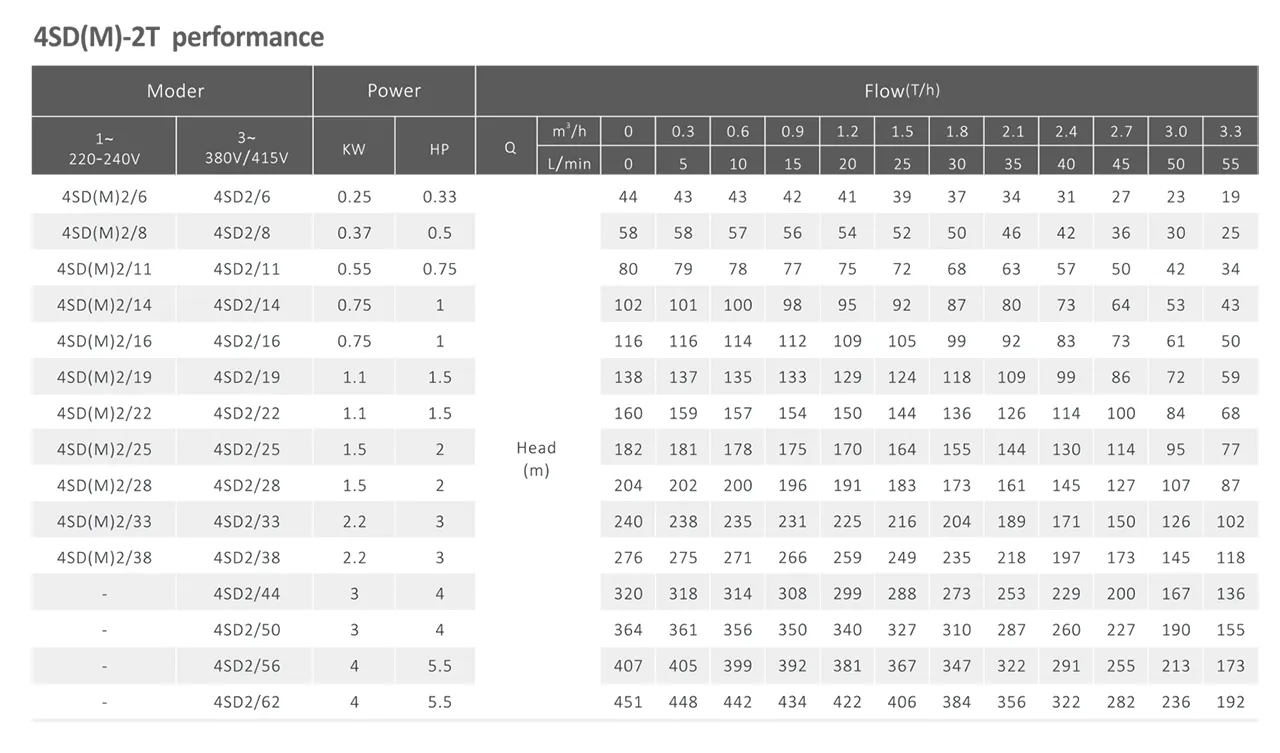Screen dimensions: 1280x753
Task: Click the '4SD(M)2/38' model cell
Action: [x=105, y=557]
